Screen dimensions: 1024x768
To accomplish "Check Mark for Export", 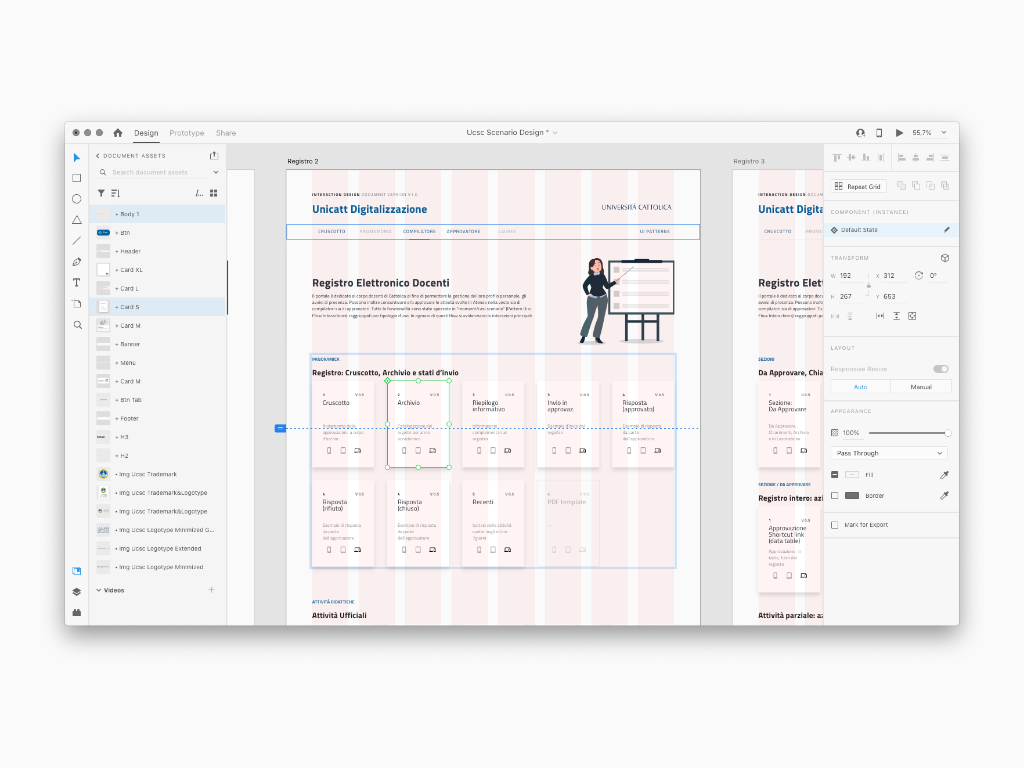I will tap(835, 524).
